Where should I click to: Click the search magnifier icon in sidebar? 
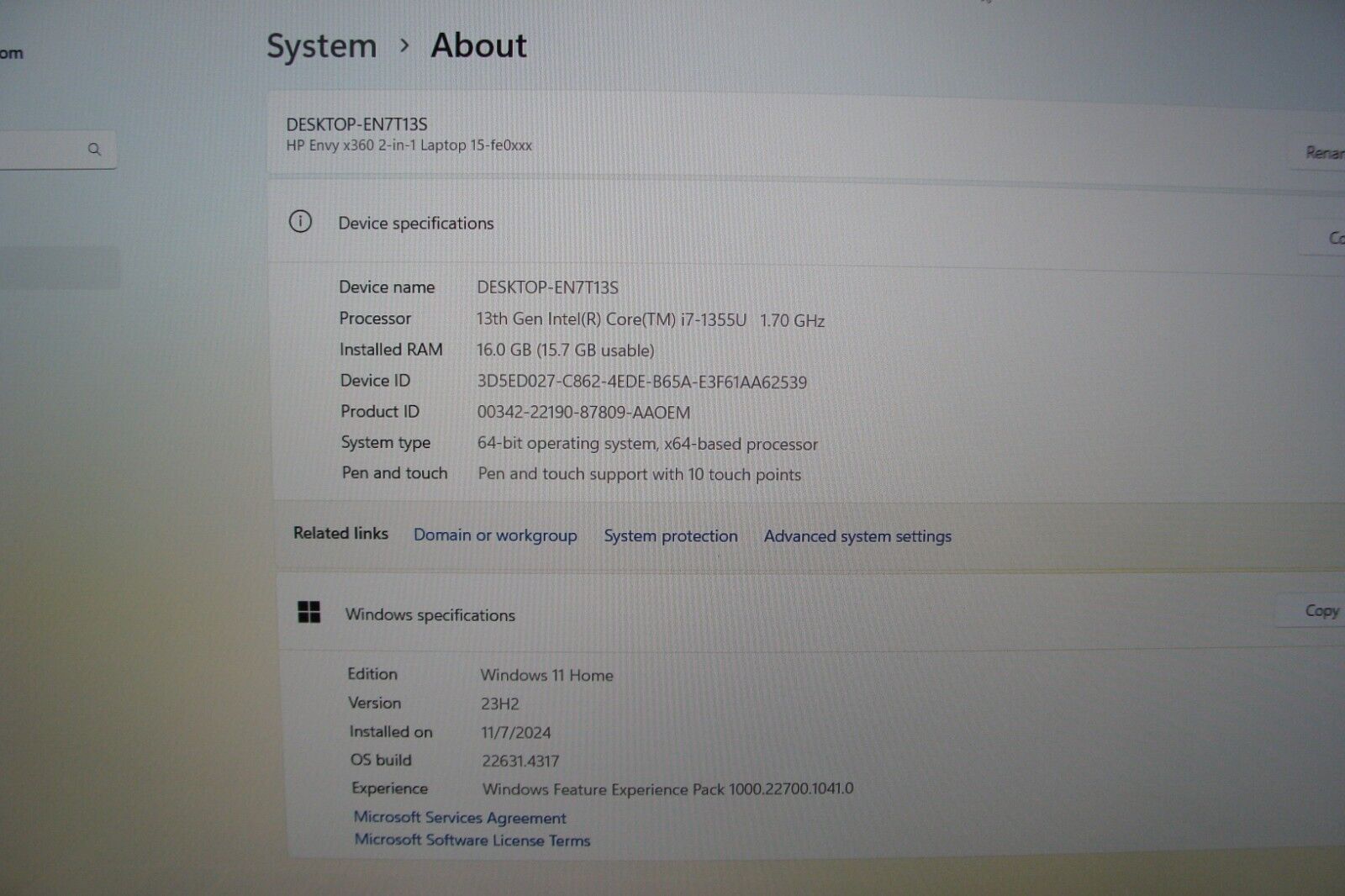94,149
